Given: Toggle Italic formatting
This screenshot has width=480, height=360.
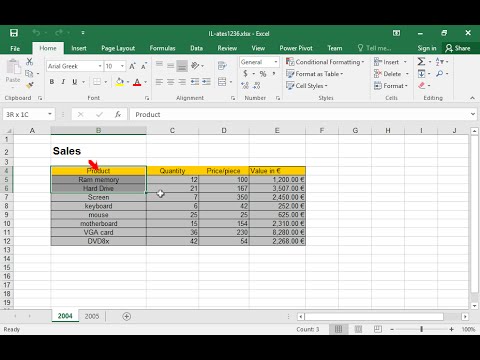Looking at the screenshot, I should pyautogui.click(x=63, y=82).
